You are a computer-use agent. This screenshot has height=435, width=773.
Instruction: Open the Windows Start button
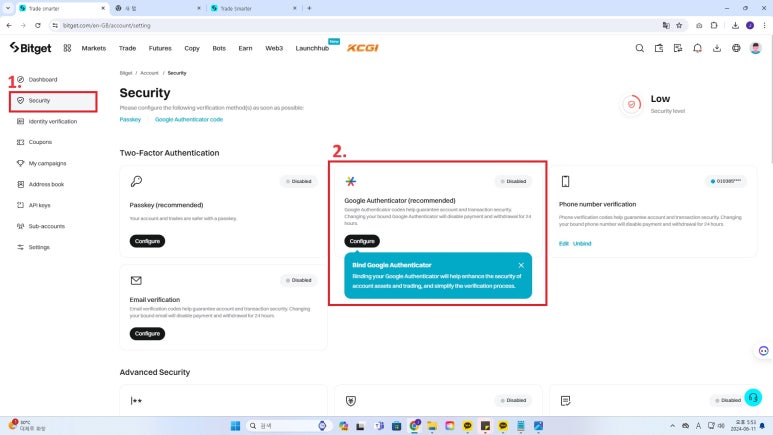point(236,426)
